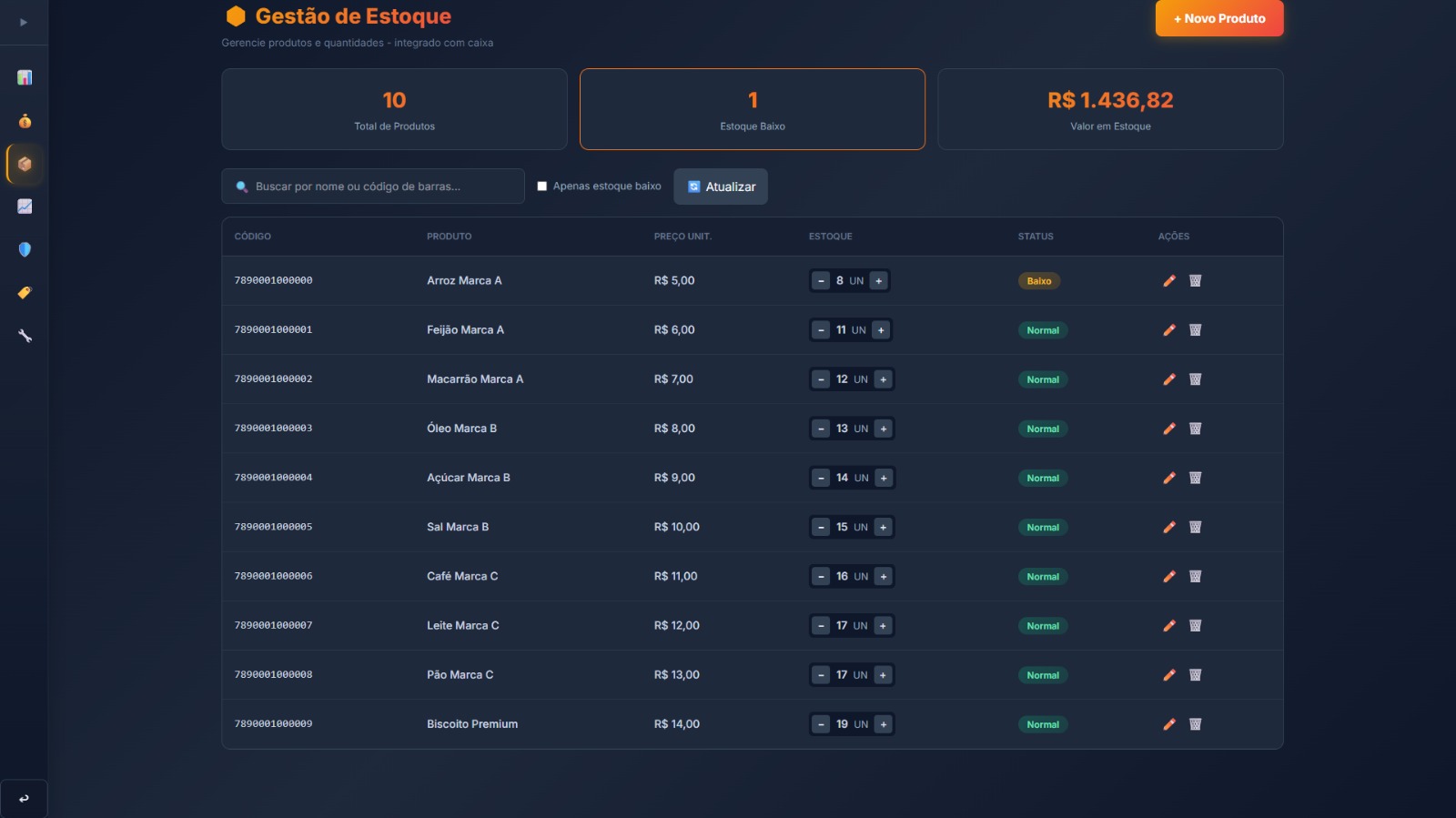
Task: Click barcode 7890001000009 in the table
Action: pyautogui.click(x=273, y=724)
